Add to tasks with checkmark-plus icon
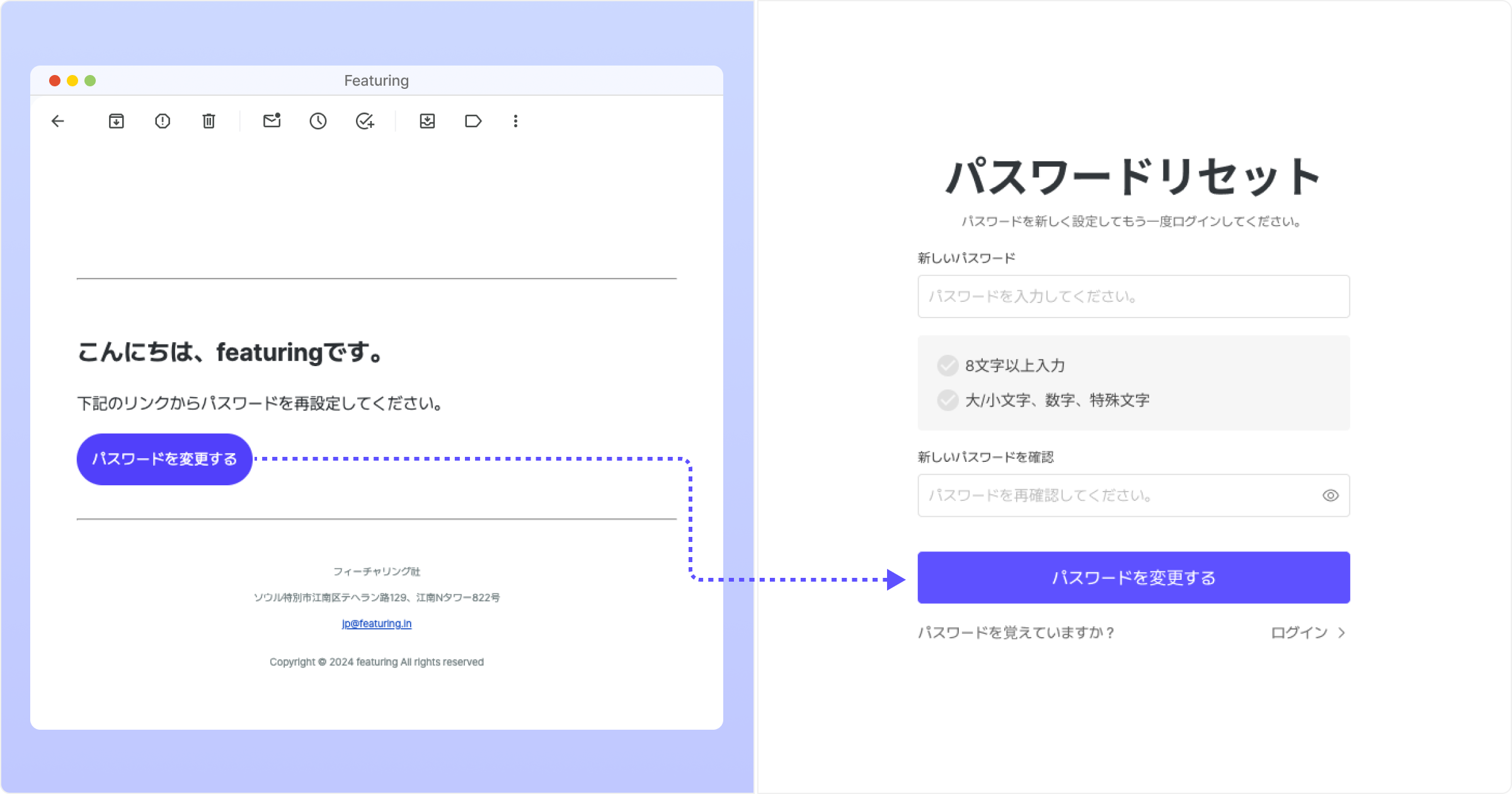Image resolution: width=1512 pixels, height=794 pixels. (365, 121)
